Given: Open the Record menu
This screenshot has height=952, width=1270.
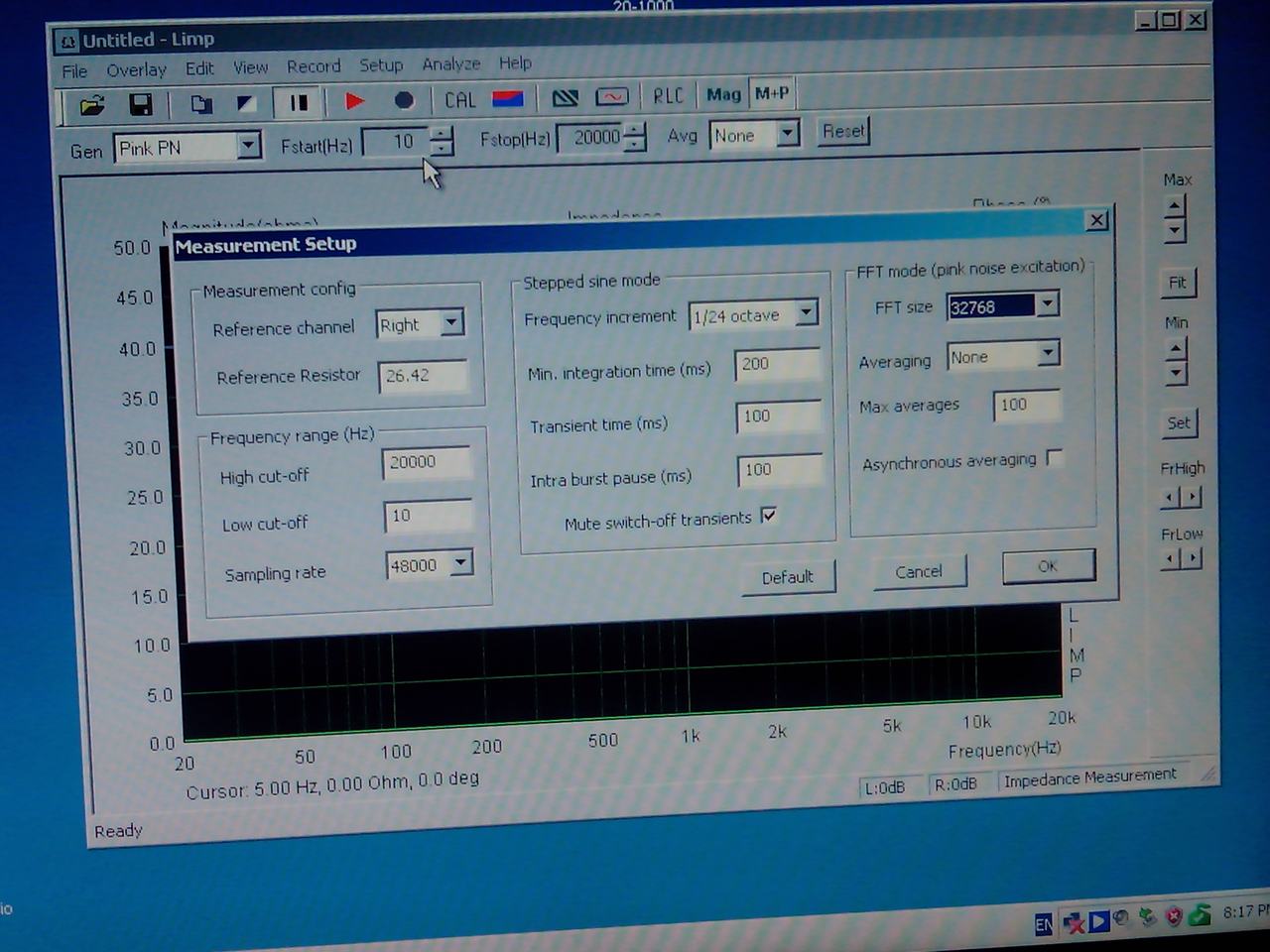Looking at the screenshot, I should click(314, 66).
